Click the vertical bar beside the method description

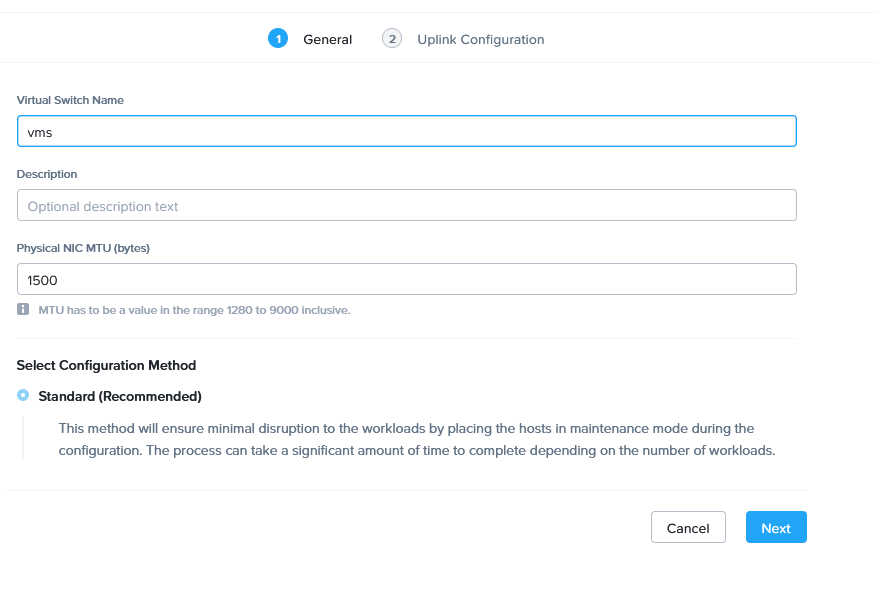(x=23, y=439)
